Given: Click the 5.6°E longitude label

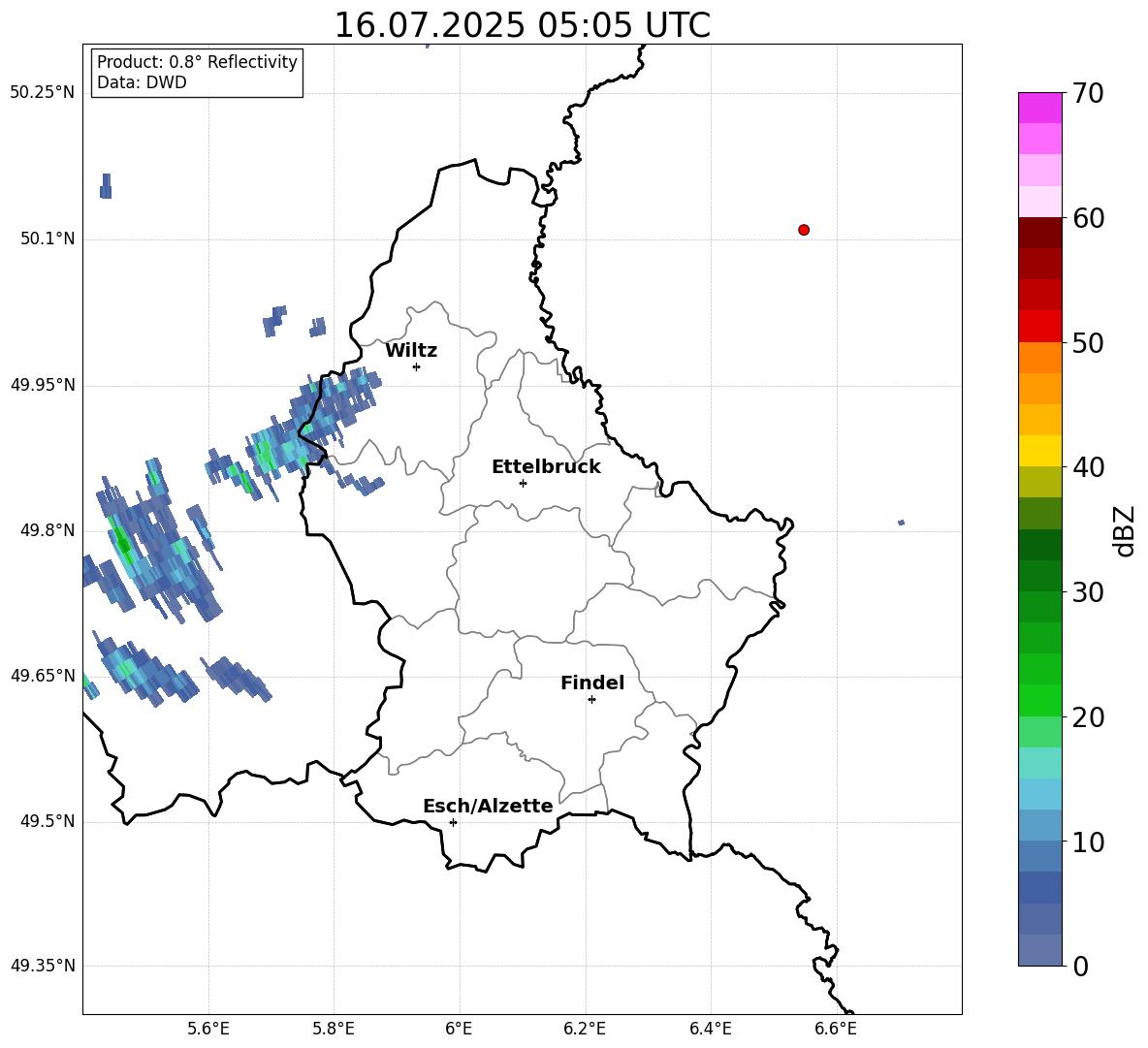Looking at the screenshot, I should pyautogui.click(x=208, y=1029).
